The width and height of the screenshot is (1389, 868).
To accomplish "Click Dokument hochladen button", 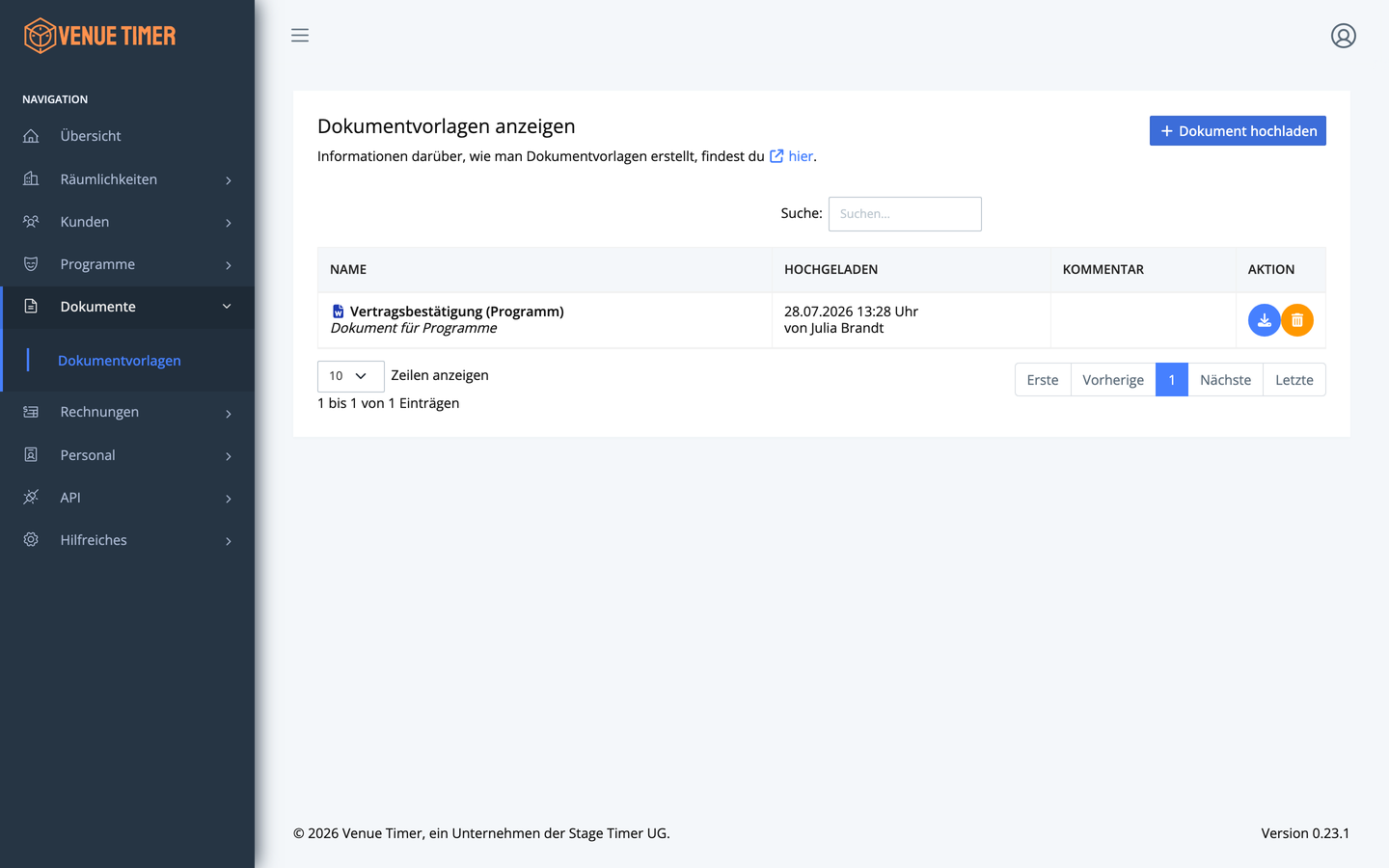I will 1238,131.
